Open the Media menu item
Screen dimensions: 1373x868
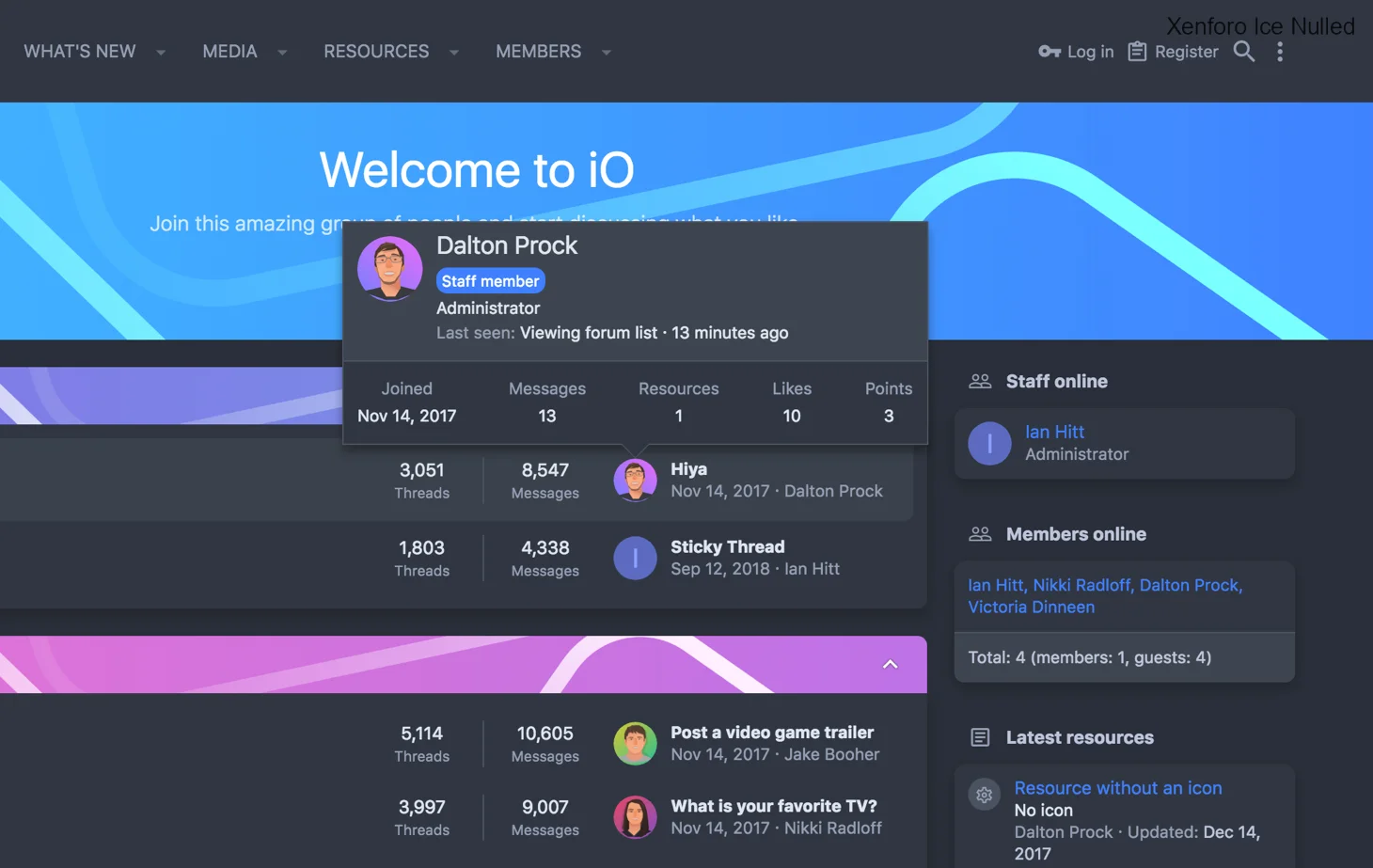click(x=229, y=52)
